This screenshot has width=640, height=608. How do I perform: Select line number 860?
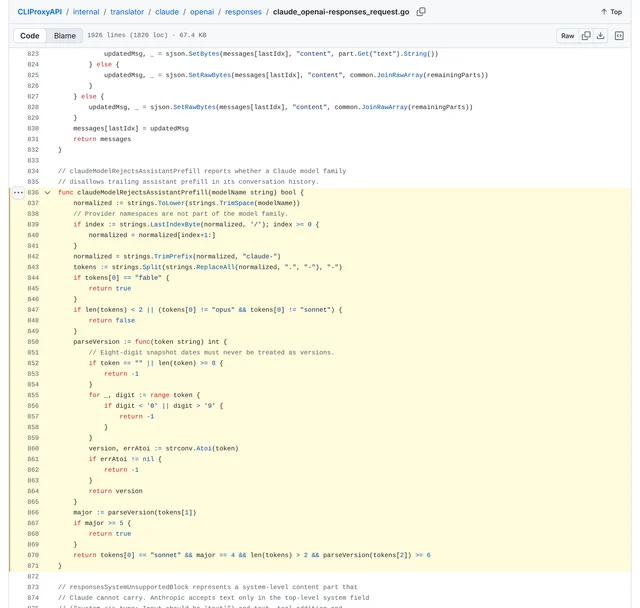click(x=33, y=448)
